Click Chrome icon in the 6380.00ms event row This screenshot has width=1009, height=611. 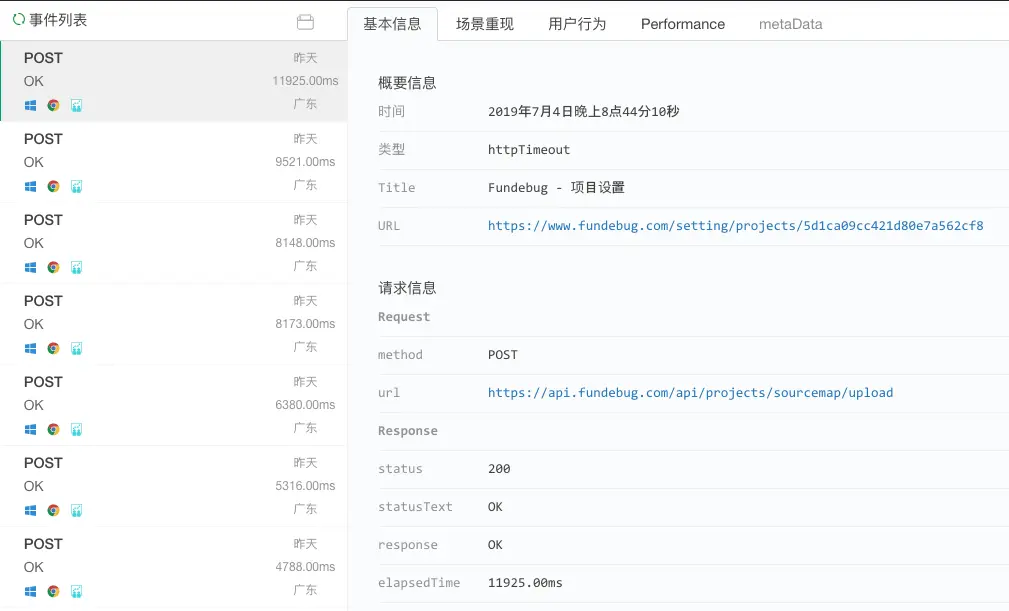53,430
